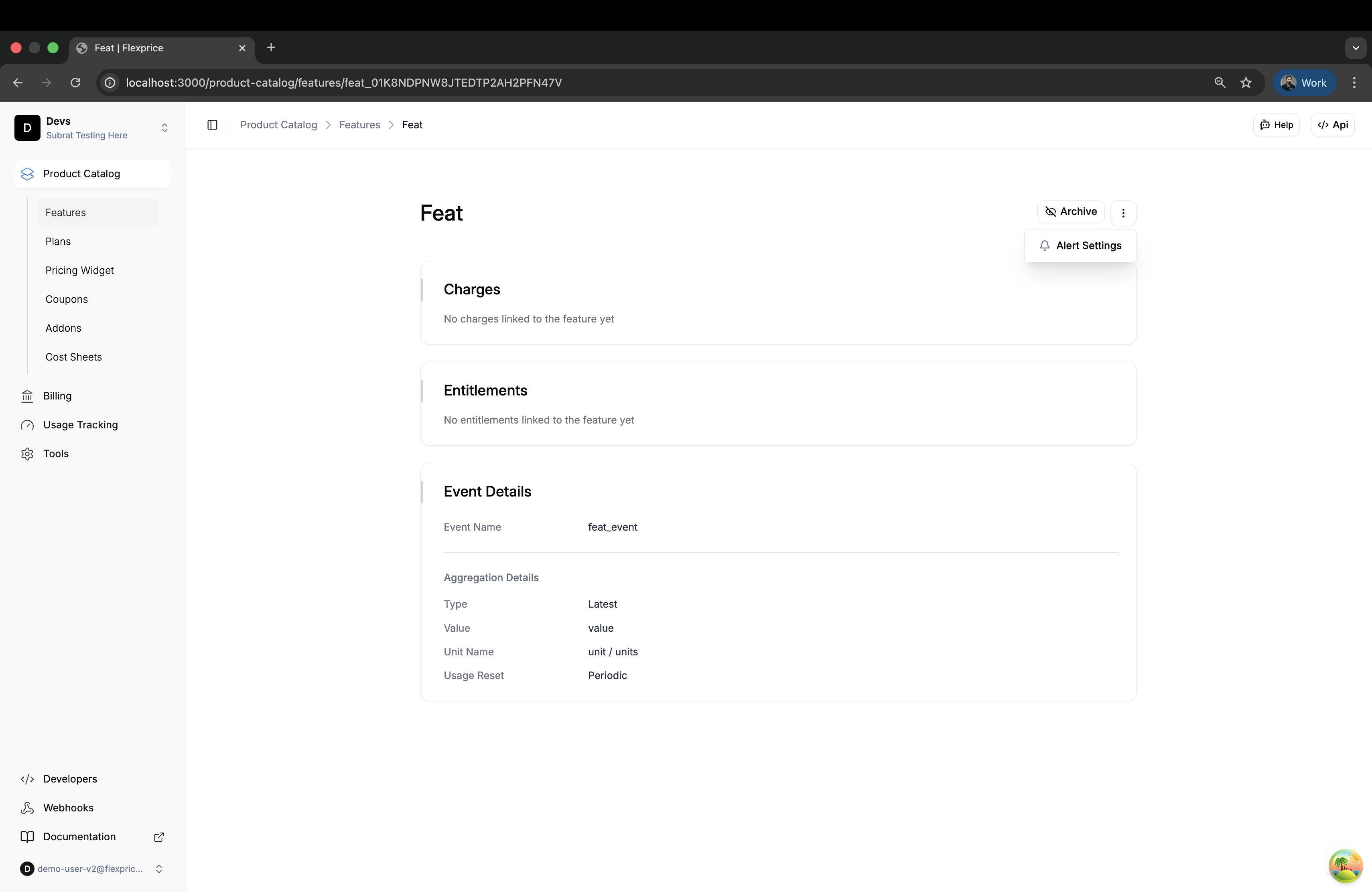Screen dimensions: 1372x892
Task: Click the Developers code icon
Action: point(27,779)
